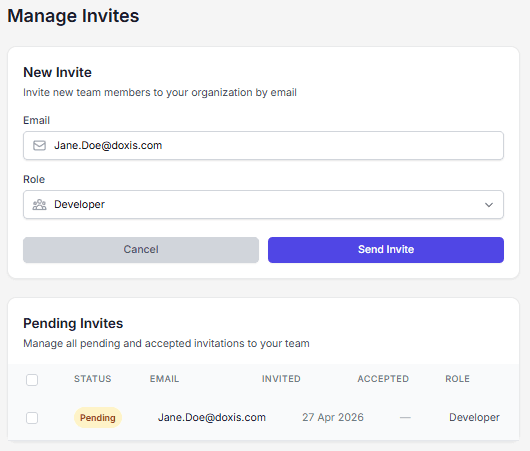530x451 pixels.
Task: Click the ROLE column header
Action: (x=458, y=379)
